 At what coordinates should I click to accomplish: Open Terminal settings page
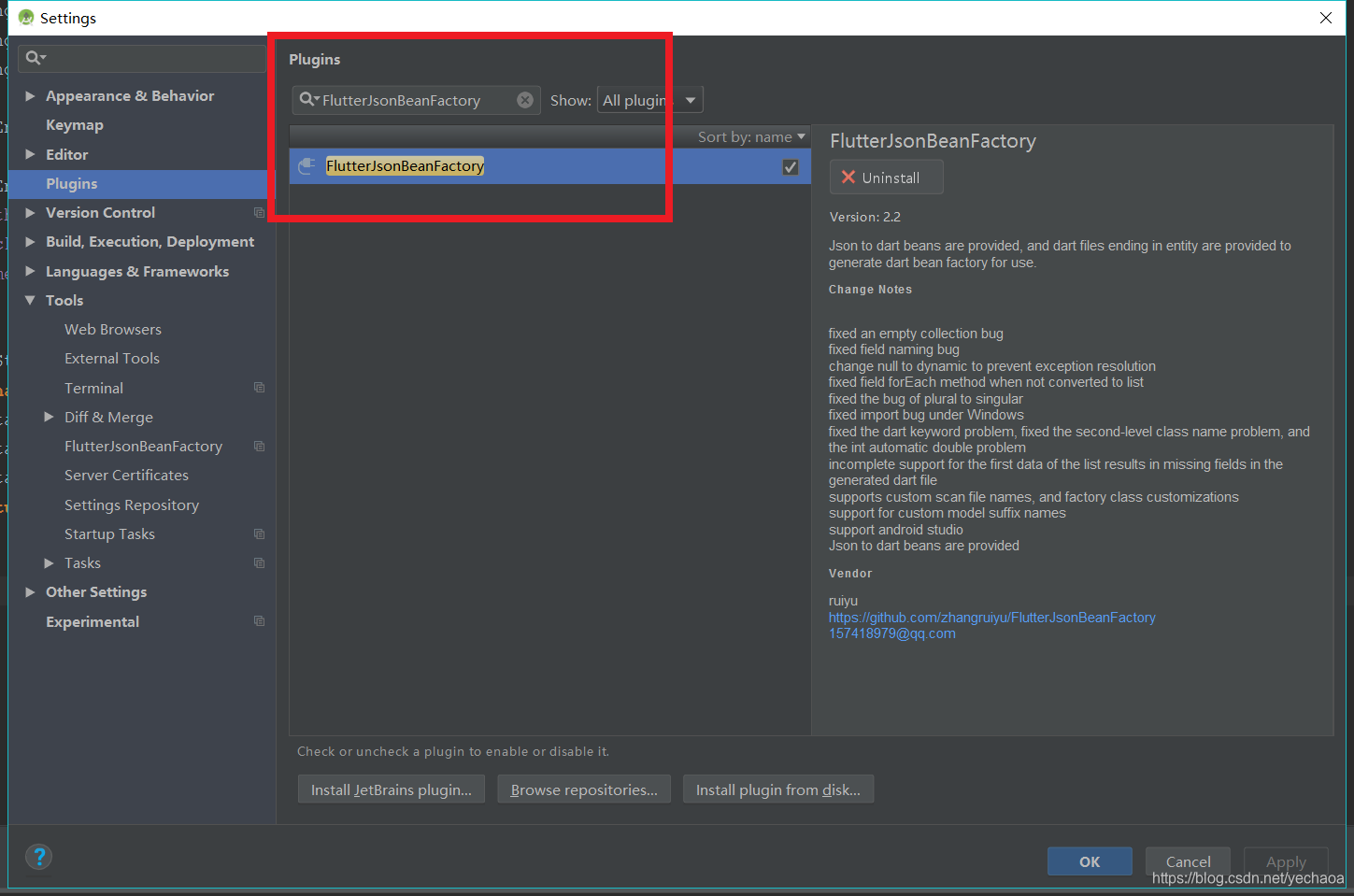(x=93, y=388)
